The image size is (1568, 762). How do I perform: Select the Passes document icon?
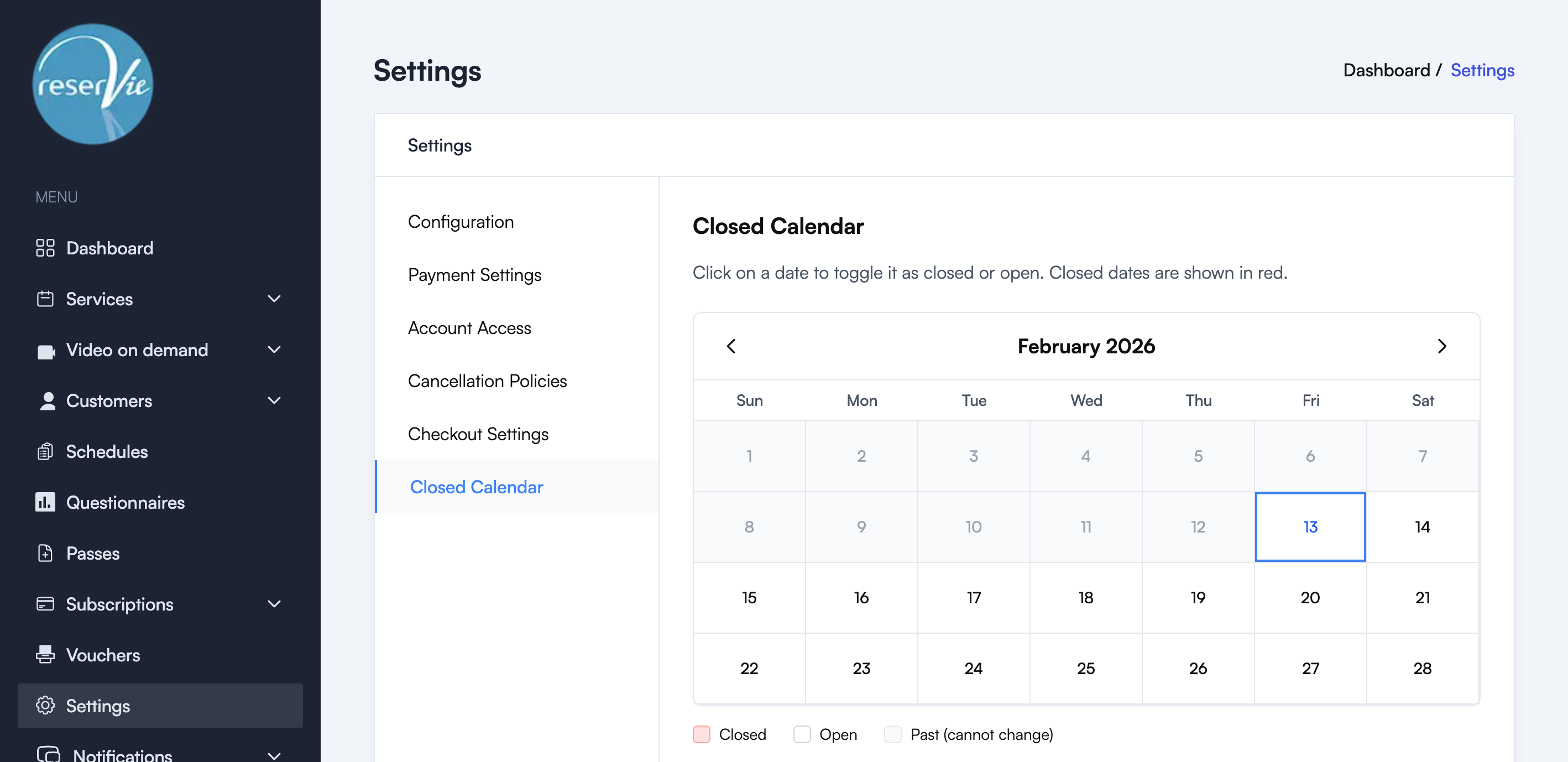coord(45,553)
